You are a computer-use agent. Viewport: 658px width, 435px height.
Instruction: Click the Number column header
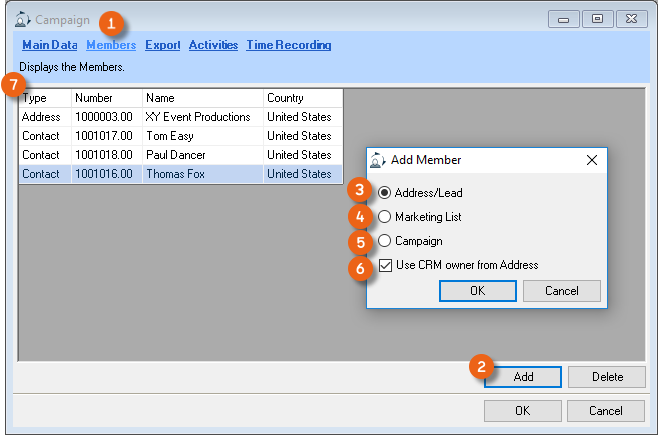[106, 98]
